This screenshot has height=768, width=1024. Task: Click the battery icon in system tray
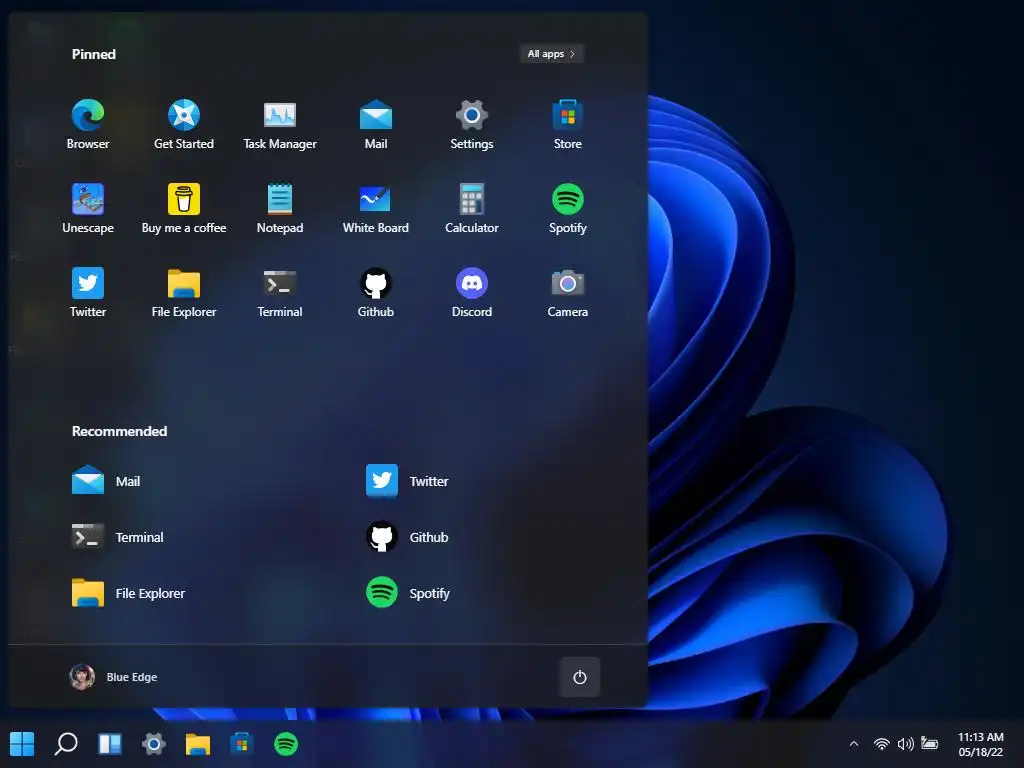(x=929, y=743)
